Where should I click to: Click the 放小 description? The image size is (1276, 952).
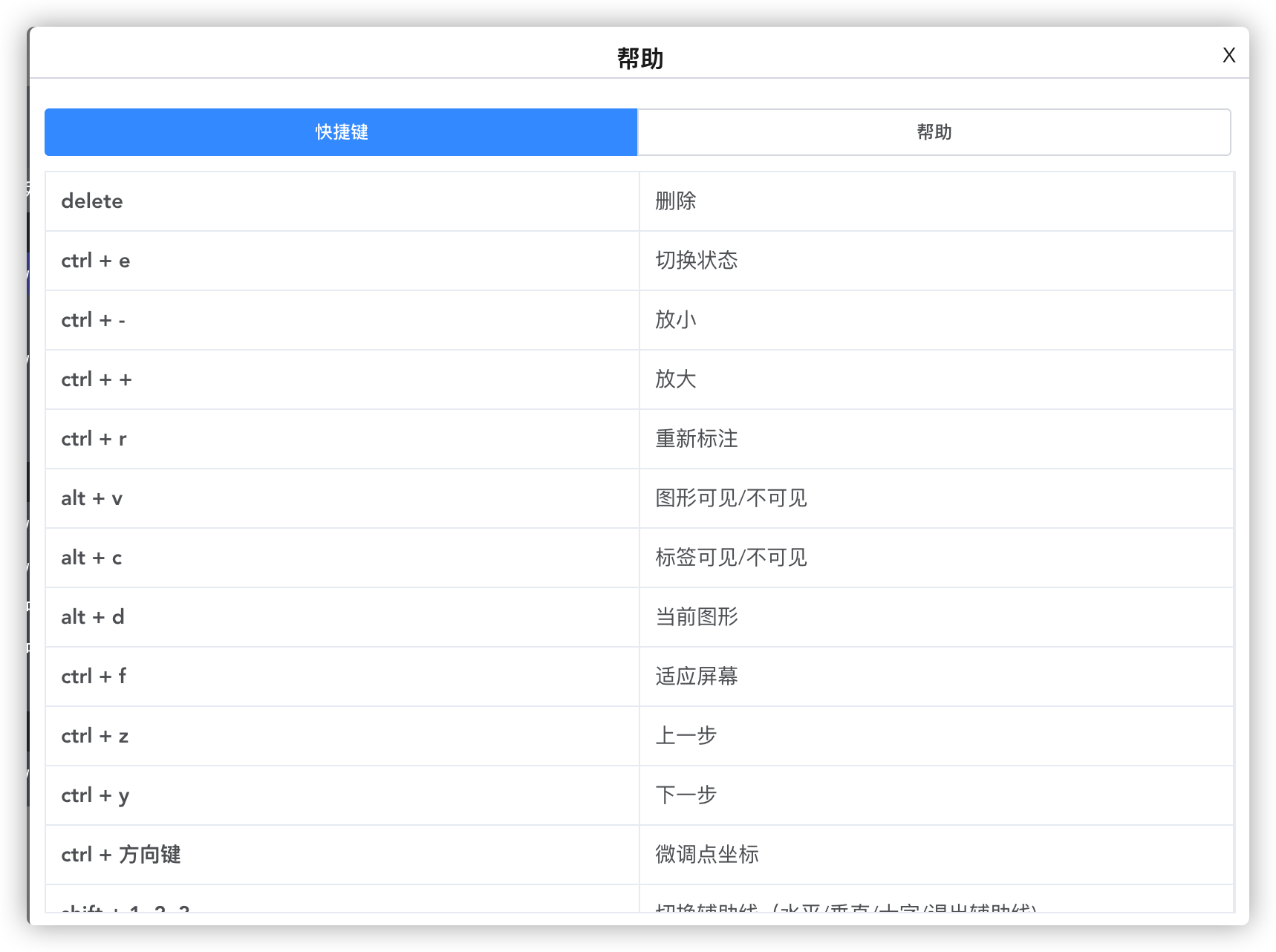click(936, 320)
